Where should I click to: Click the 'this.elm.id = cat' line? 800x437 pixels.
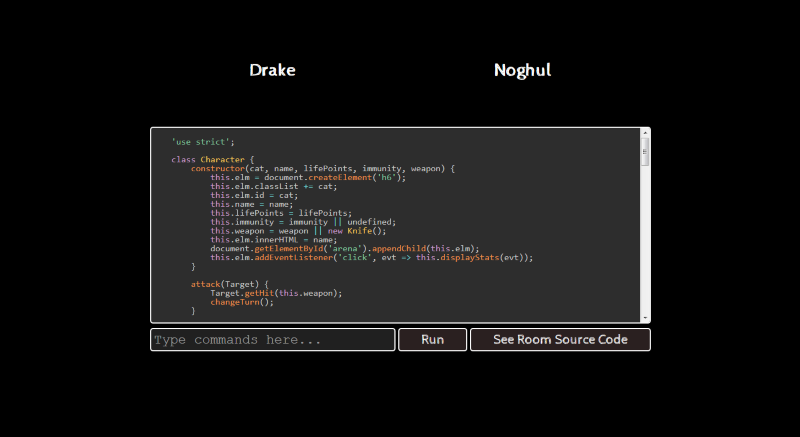254,195
